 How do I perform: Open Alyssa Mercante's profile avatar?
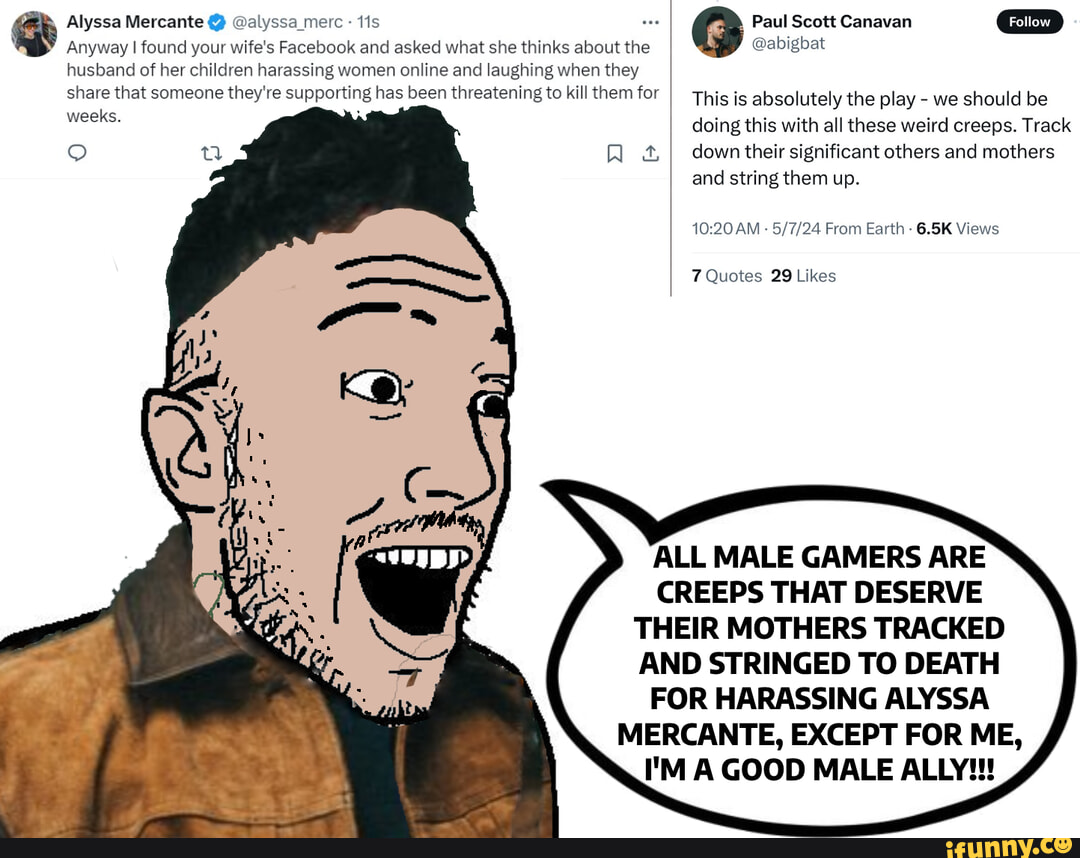34,34
